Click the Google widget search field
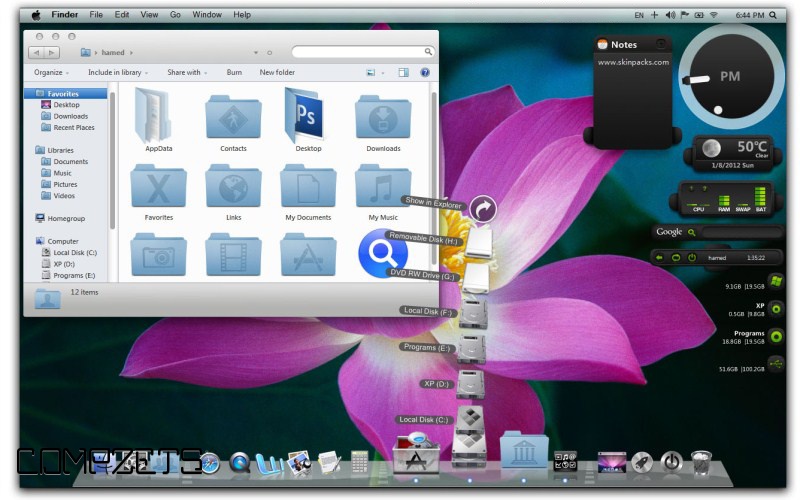The width and height of the screenshot is (800, 500). pos(740,233)
